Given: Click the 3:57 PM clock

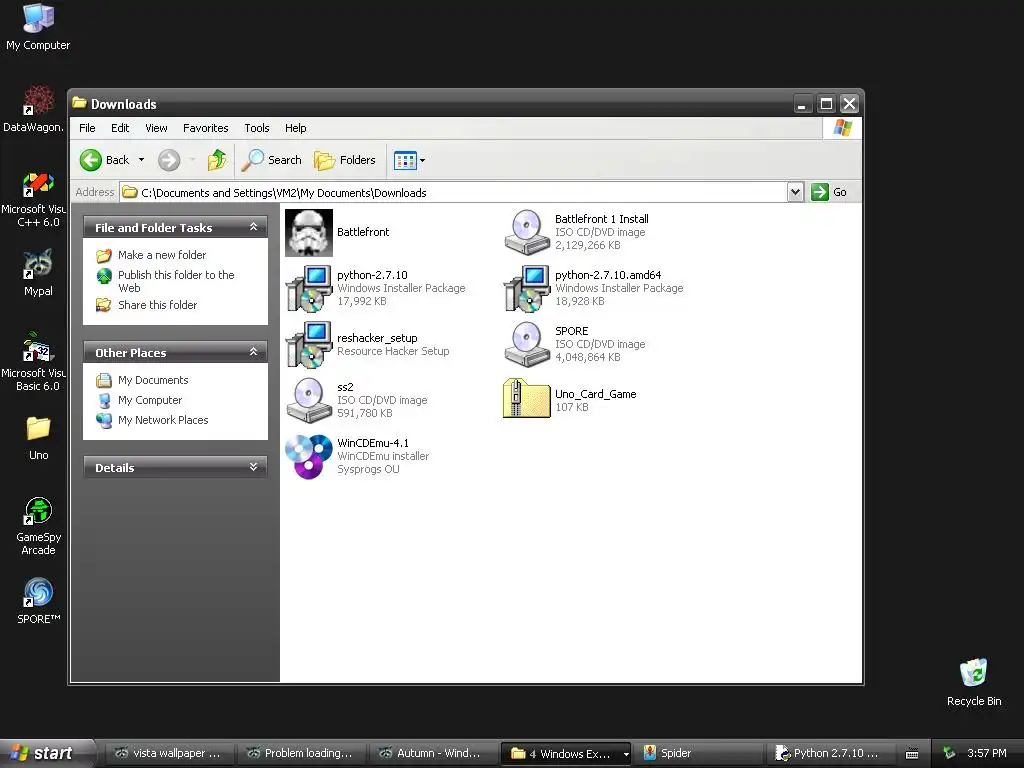Looking at the screenshot, I should pos(987,754).
